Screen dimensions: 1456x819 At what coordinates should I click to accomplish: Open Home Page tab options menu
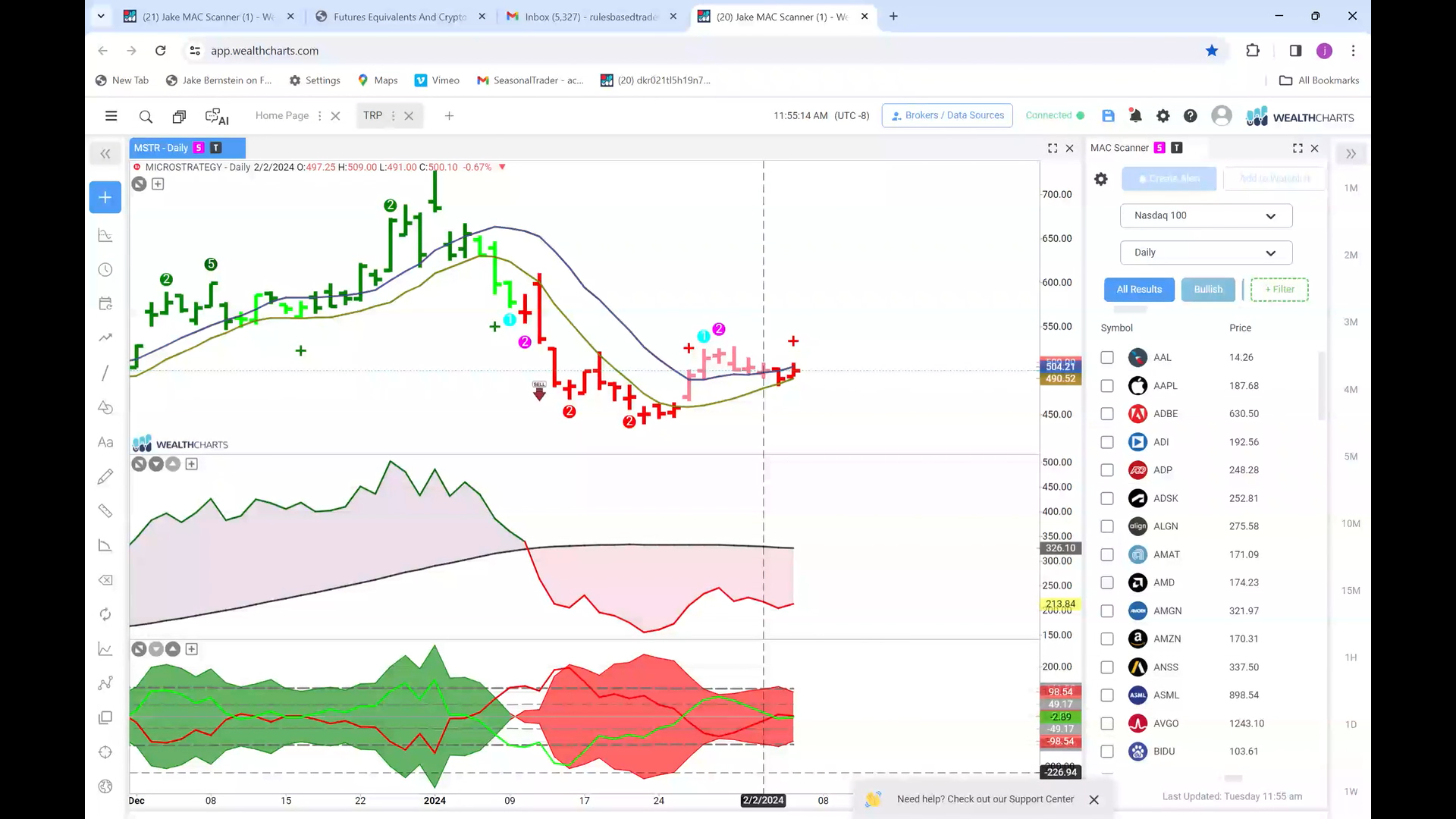(x=319, y=116)
